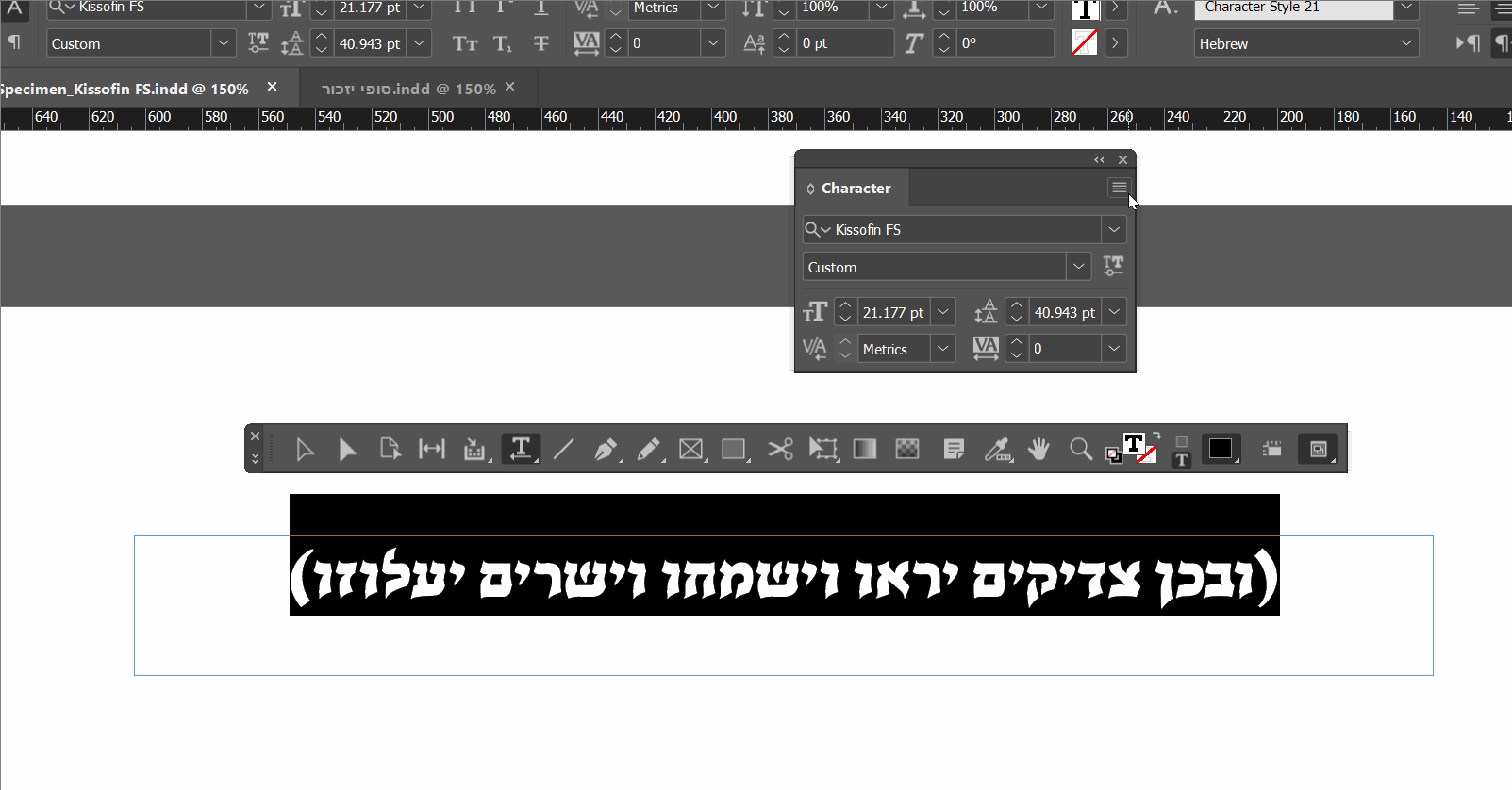Image resolution: width=1512 pixels, height=790 pixels.
Task: Close the Character panel
Action: click(x=1122, y=160)
